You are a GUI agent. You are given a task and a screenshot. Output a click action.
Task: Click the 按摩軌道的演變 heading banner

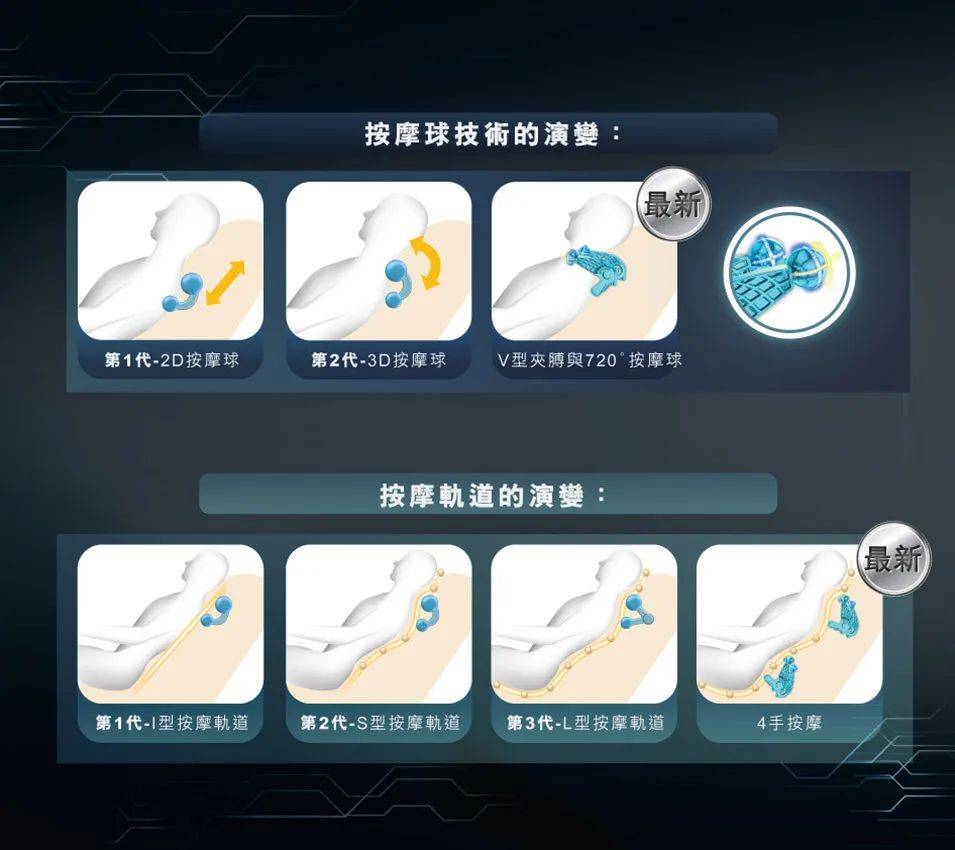coord(488,494)
